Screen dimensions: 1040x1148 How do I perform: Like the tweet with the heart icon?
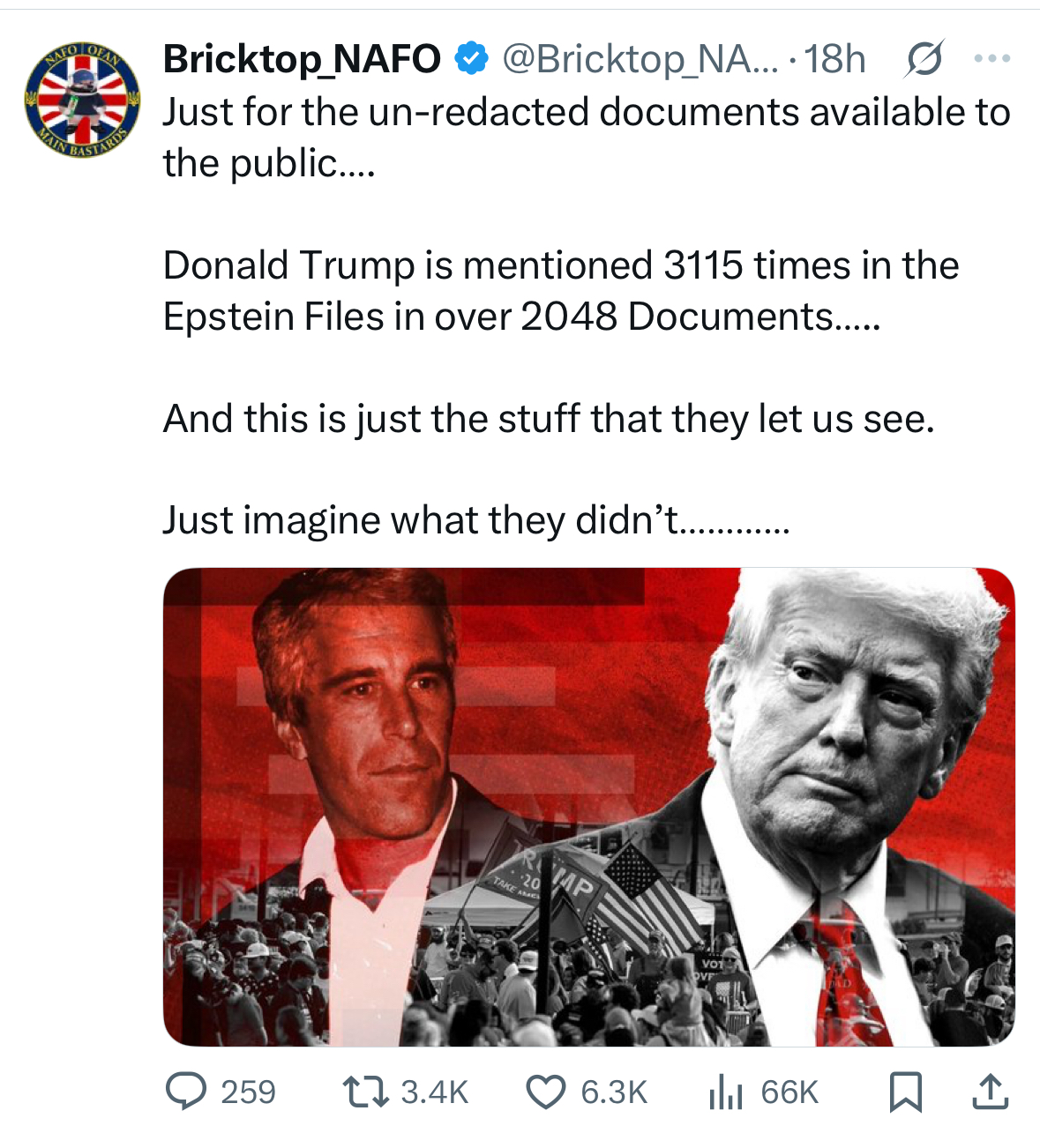[x=546, y=1092]
